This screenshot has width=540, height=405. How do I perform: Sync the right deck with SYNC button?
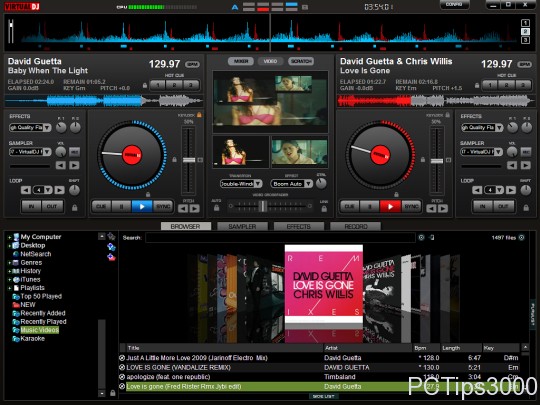(411, 207)
